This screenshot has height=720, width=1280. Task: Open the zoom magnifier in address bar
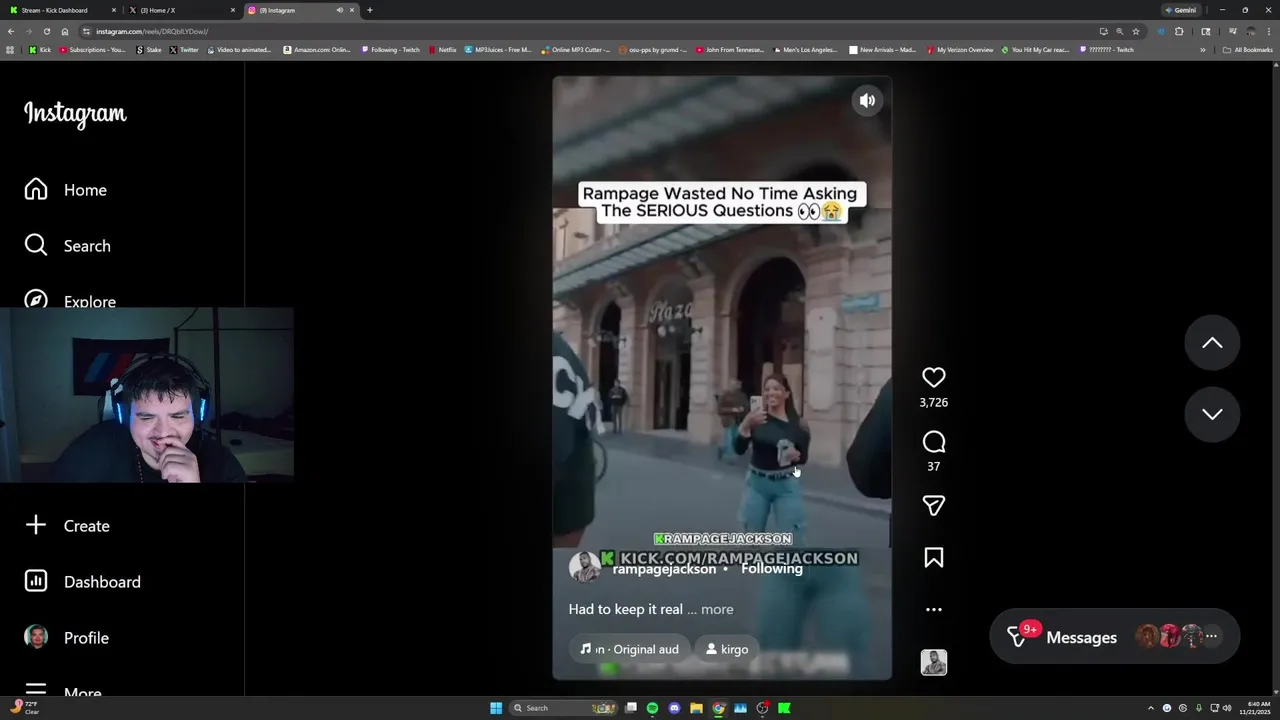coord(1119,31)
